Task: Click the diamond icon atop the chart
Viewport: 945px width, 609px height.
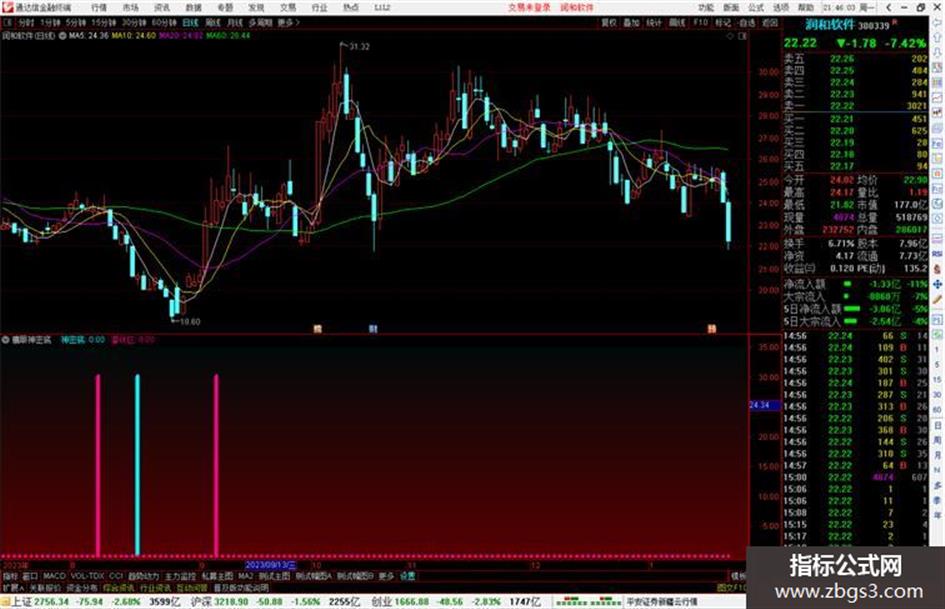Action: [730, 36]
